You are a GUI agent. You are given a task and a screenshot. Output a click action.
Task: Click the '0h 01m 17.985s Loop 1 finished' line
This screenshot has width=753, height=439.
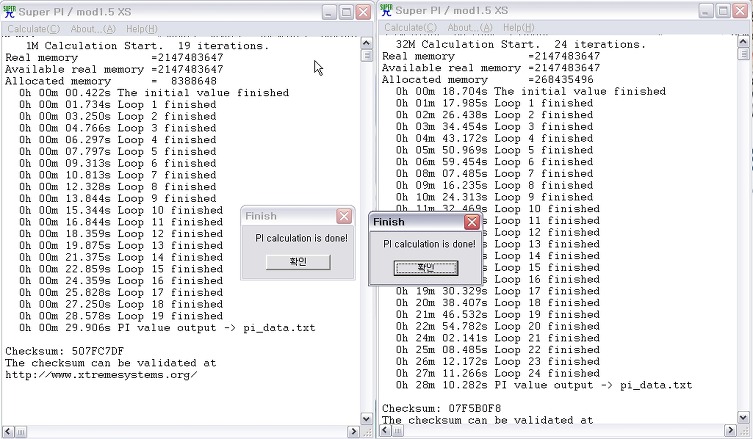point(495,103)
